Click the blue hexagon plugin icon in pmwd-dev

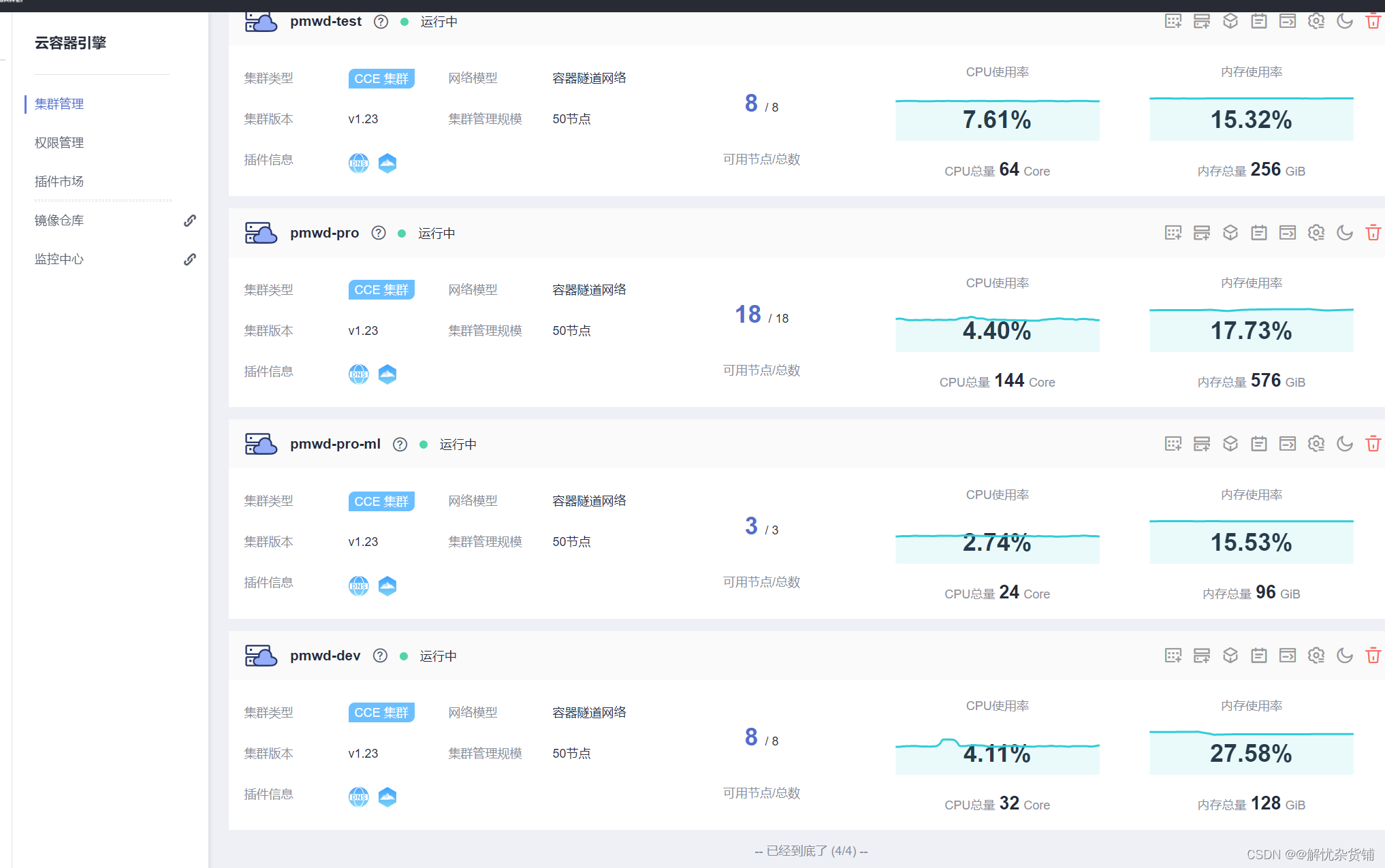[x=387, y=797]
